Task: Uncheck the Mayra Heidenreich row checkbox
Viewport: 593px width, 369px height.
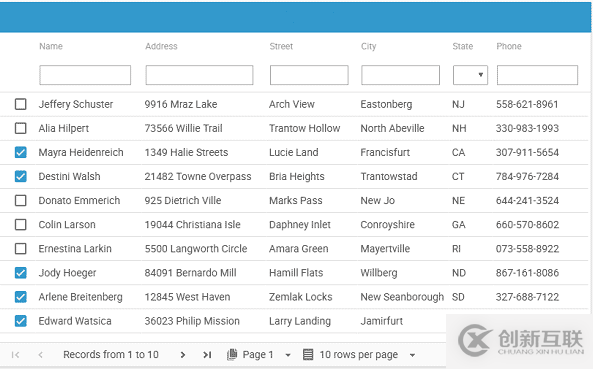Action: pos(20,152)
